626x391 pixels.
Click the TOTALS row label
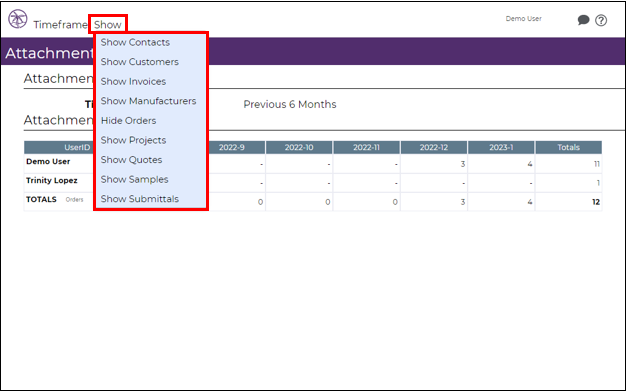41,199
